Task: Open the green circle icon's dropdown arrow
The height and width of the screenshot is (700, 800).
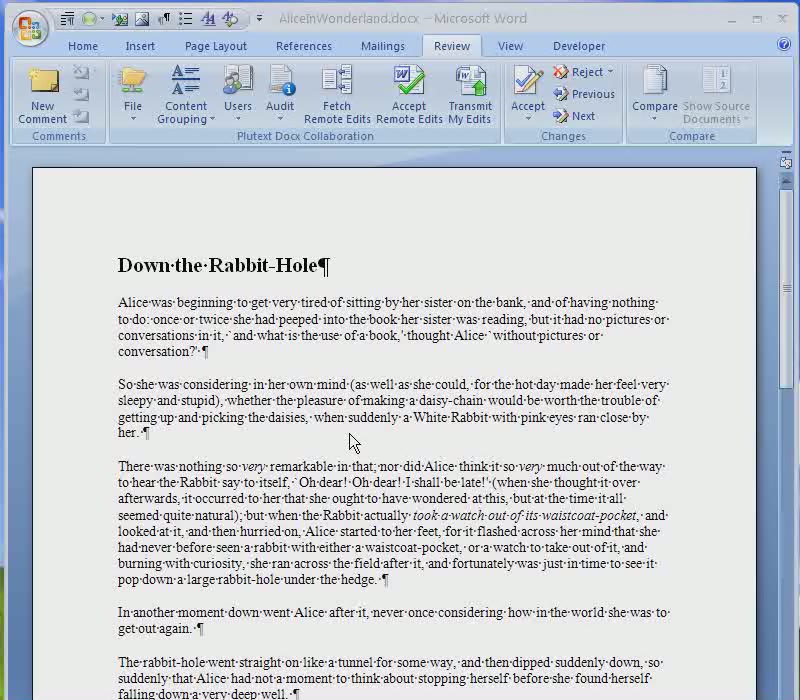Action: coord(102,19)
